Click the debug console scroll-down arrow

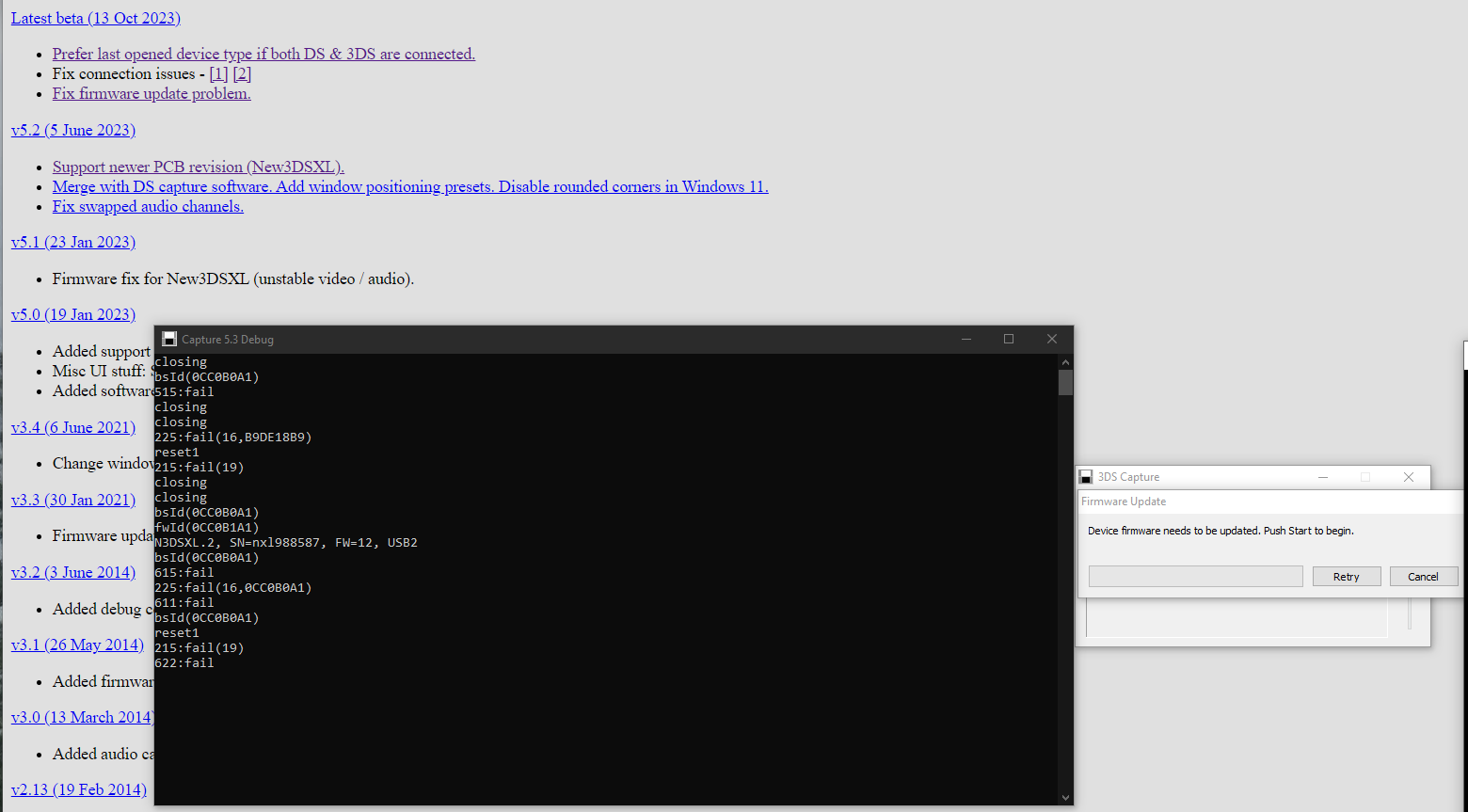[1065, 798]
